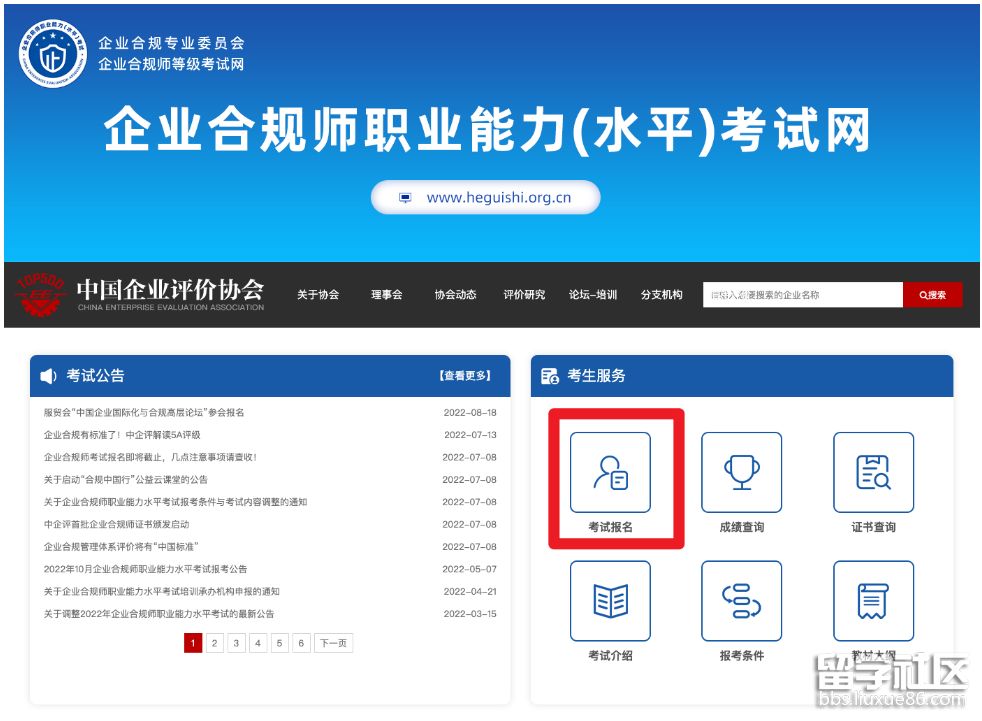The width and height of the screenshot is (982, 721).
Task: Click the www.heguishi.org.cn URL pill
Action: (486, 198)
